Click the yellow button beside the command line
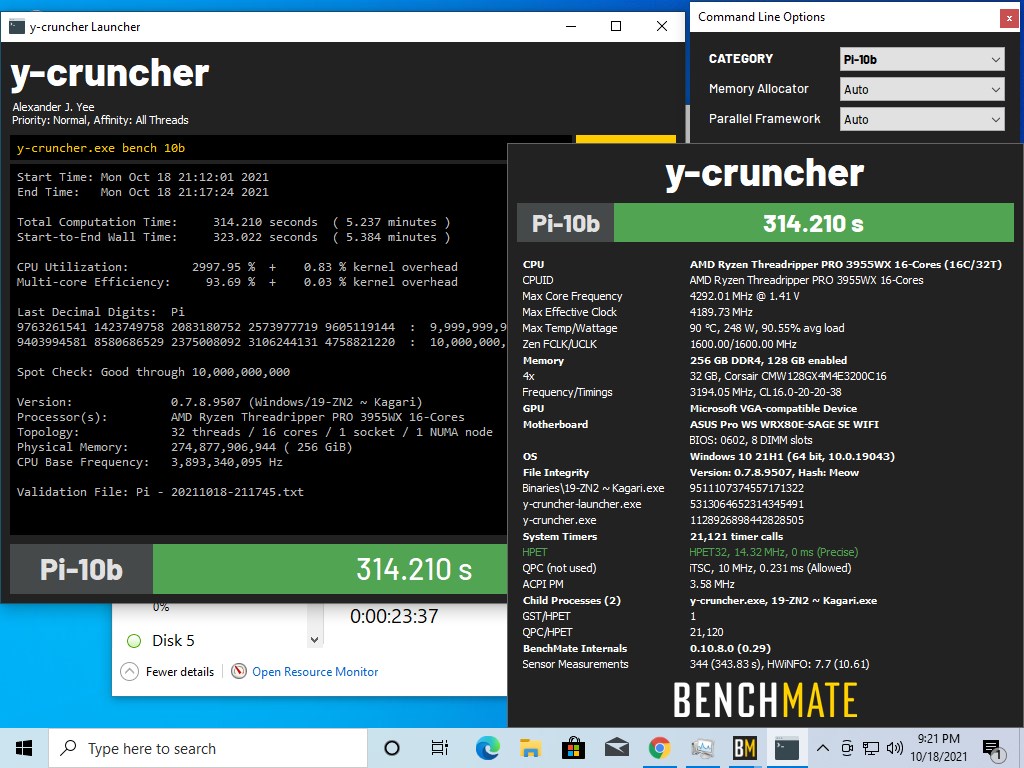 (x=625, y=139)
